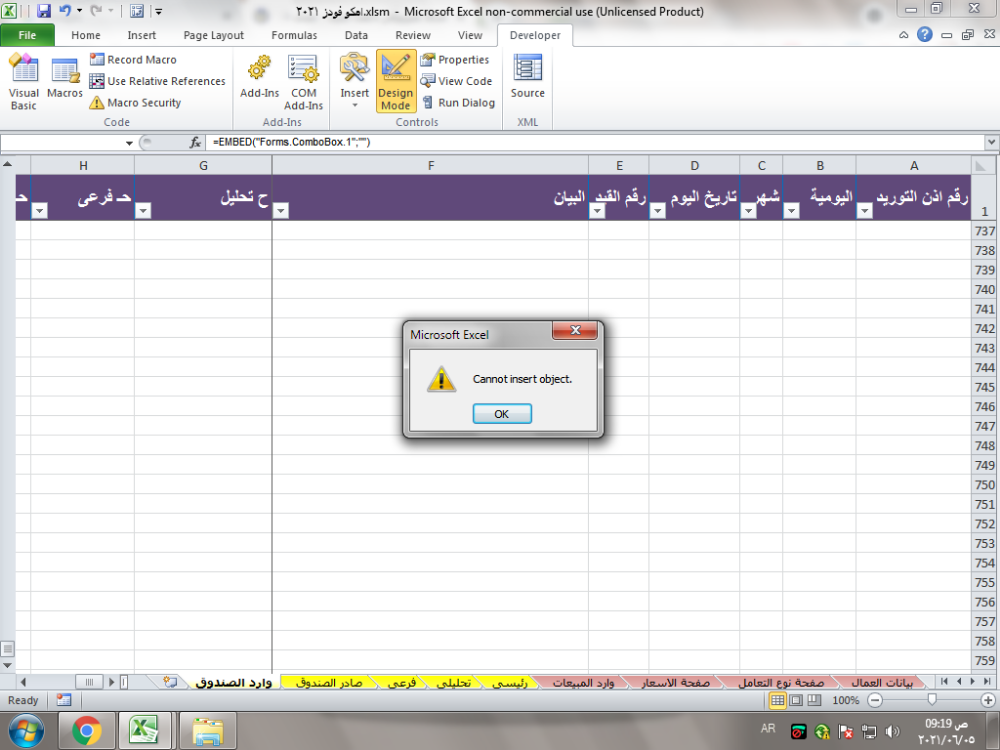The image size is (1000, 750).
Task: Insert a new worksheet
Action: [x=170, y=682]
